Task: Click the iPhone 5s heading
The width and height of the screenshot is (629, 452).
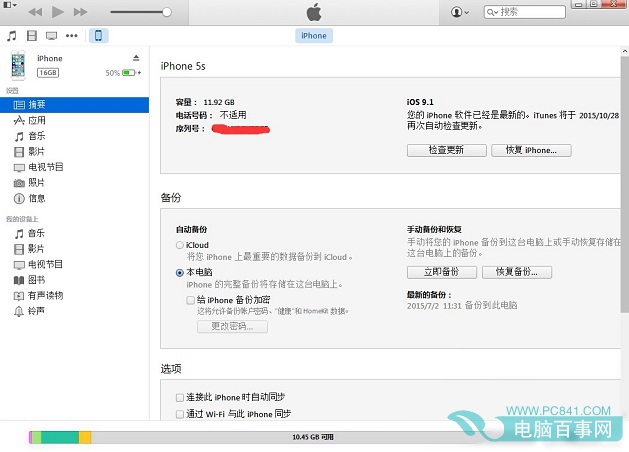Action: tap(183, 66)
